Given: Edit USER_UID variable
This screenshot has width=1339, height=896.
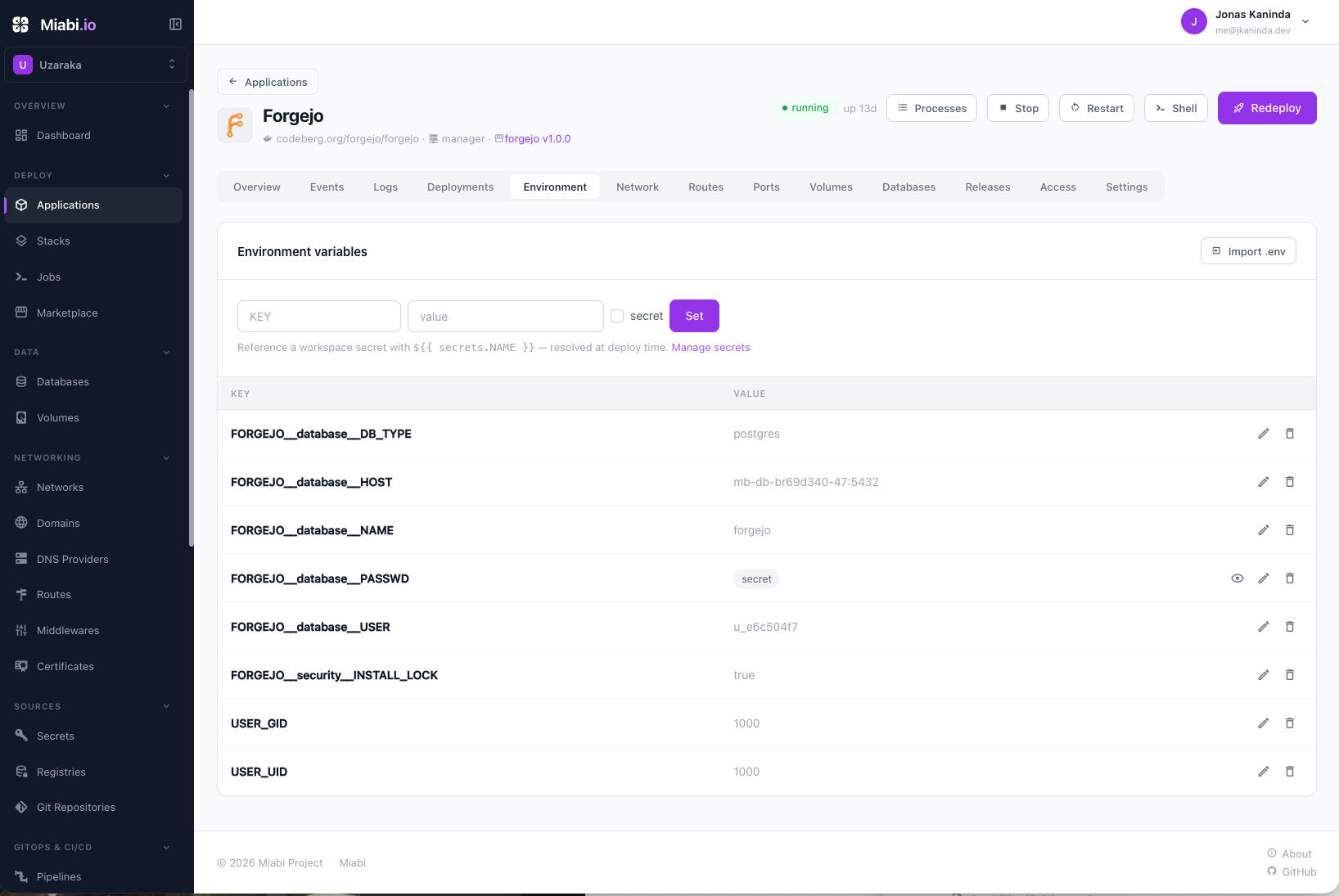Looking at the screenshot, I should 1264,772.
